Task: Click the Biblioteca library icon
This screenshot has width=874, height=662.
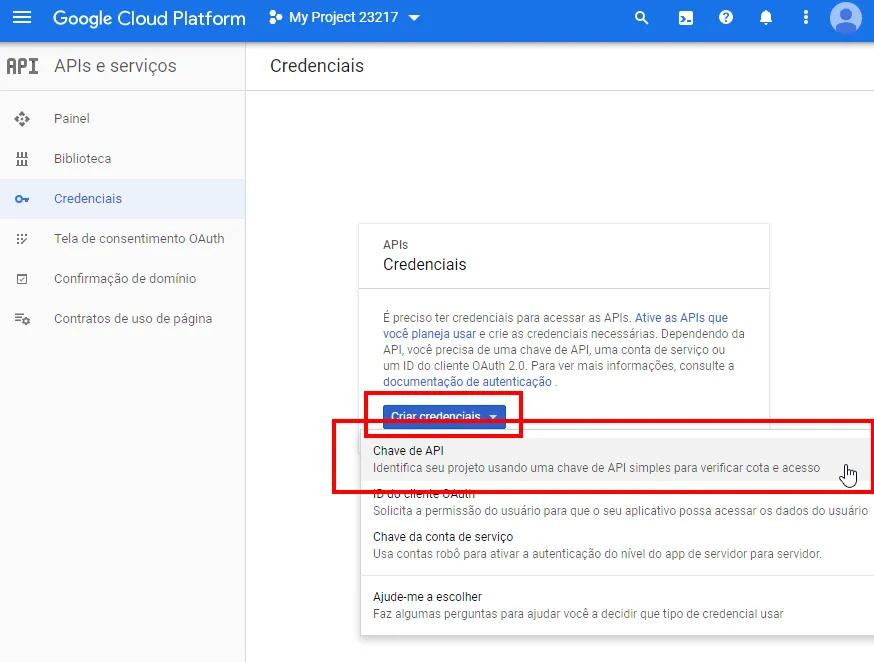Action: pos(21,159)
